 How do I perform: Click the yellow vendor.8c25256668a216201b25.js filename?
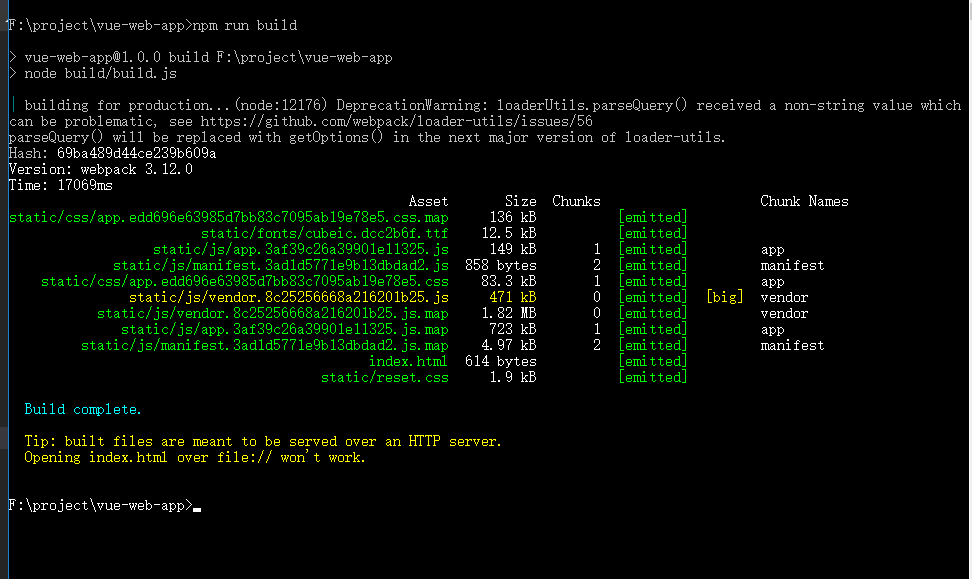(x=289, y=298)
